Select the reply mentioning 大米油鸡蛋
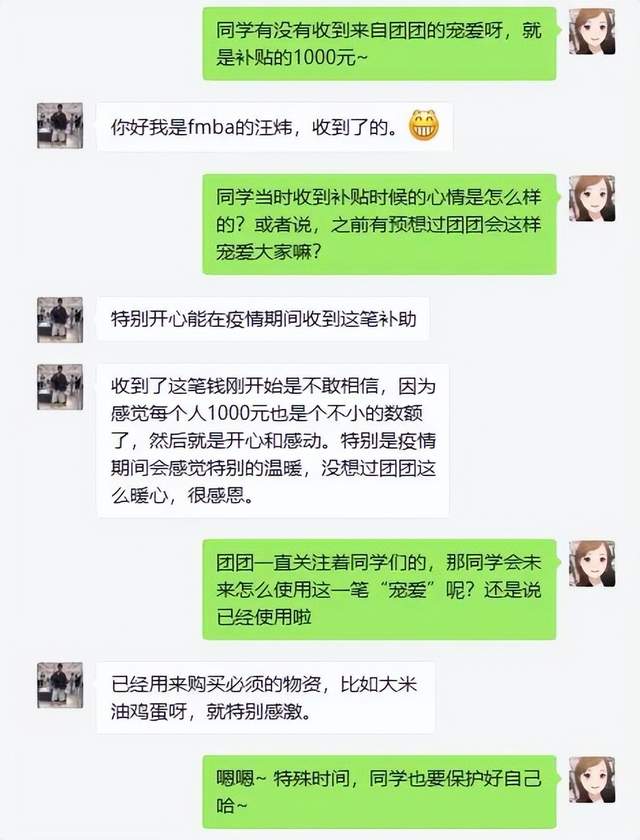640x840 pixels. 265,698
